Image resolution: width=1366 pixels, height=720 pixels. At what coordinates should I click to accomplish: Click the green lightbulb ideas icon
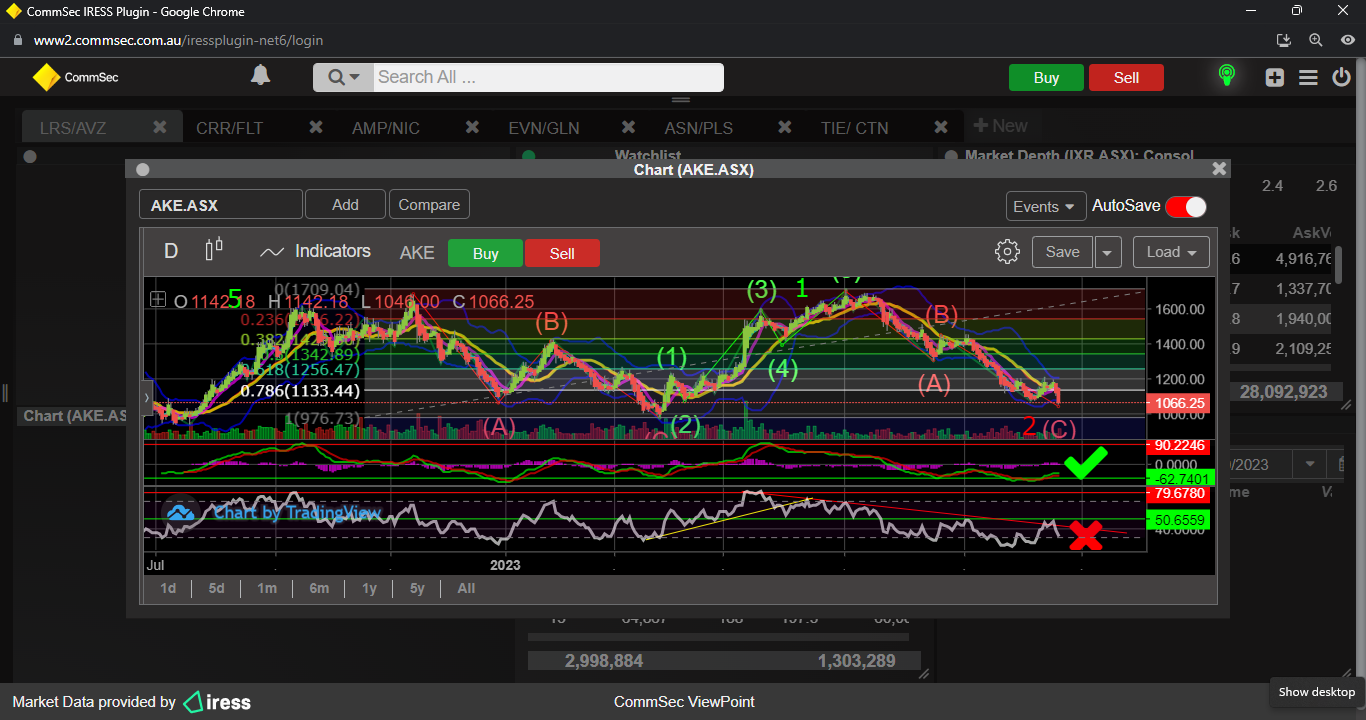1226,76
